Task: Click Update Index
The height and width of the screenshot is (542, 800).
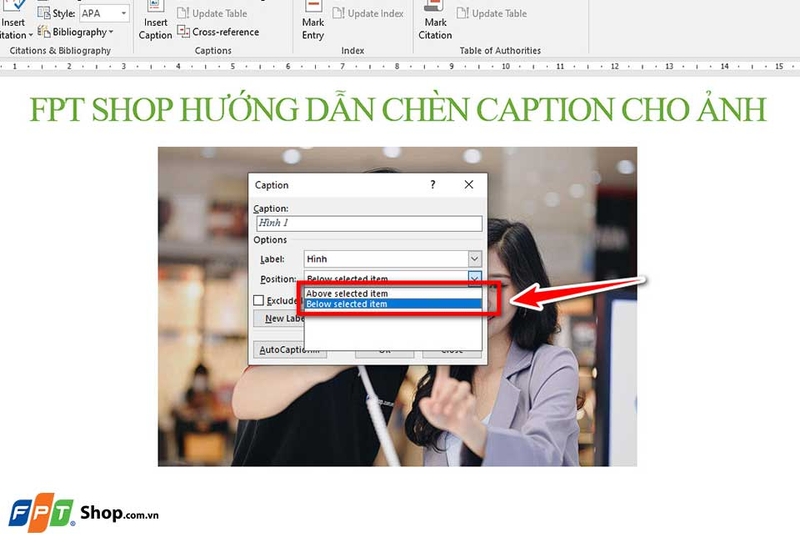Action: point(368,13)
